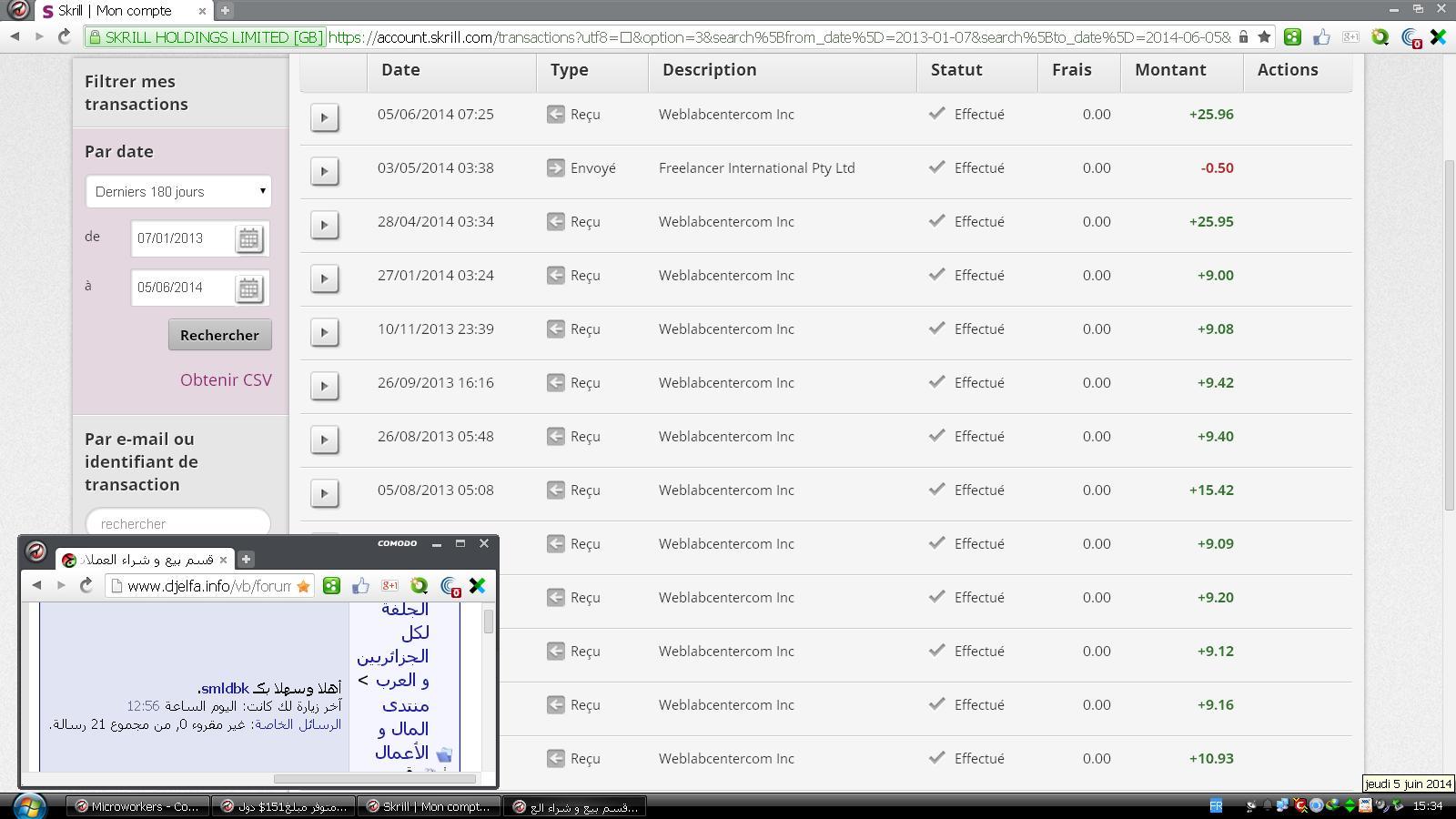Image resolution: width=1456 pixels, height=819 pixels.
Task: Expand transaction row dated 26/08/2013 05:48
Action: [325, 440]
